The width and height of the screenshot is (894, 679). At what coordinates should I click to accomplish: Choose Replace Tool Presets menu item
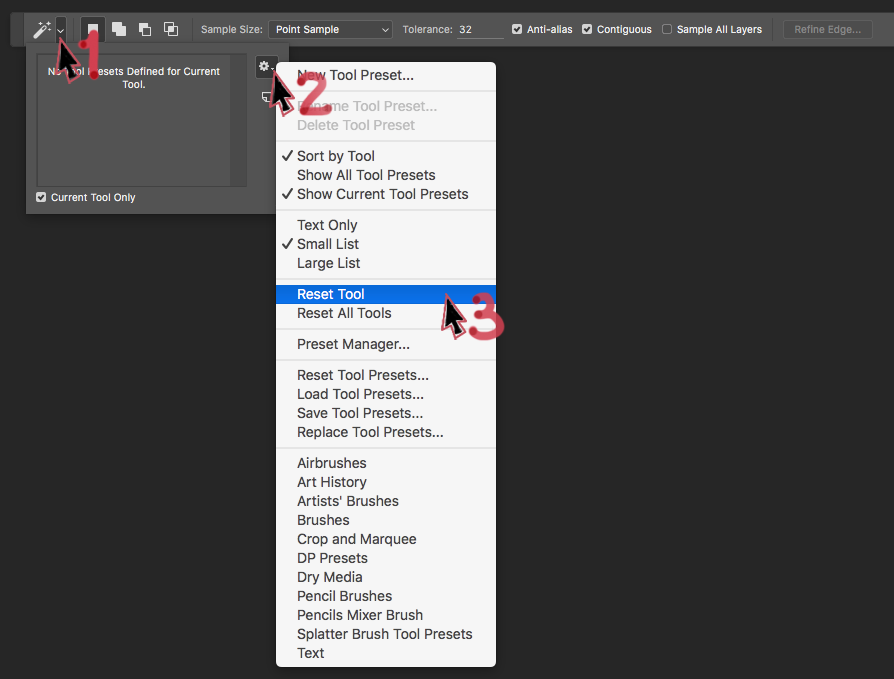[386, 432]
